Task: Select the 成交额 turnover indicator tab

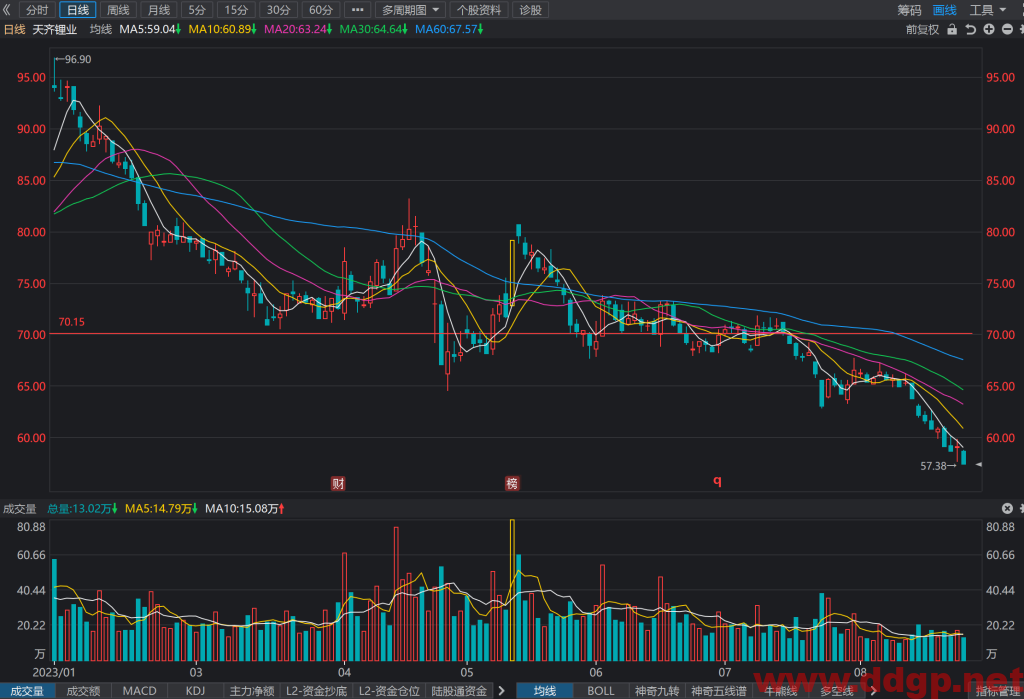Action: tap(84, 691)
